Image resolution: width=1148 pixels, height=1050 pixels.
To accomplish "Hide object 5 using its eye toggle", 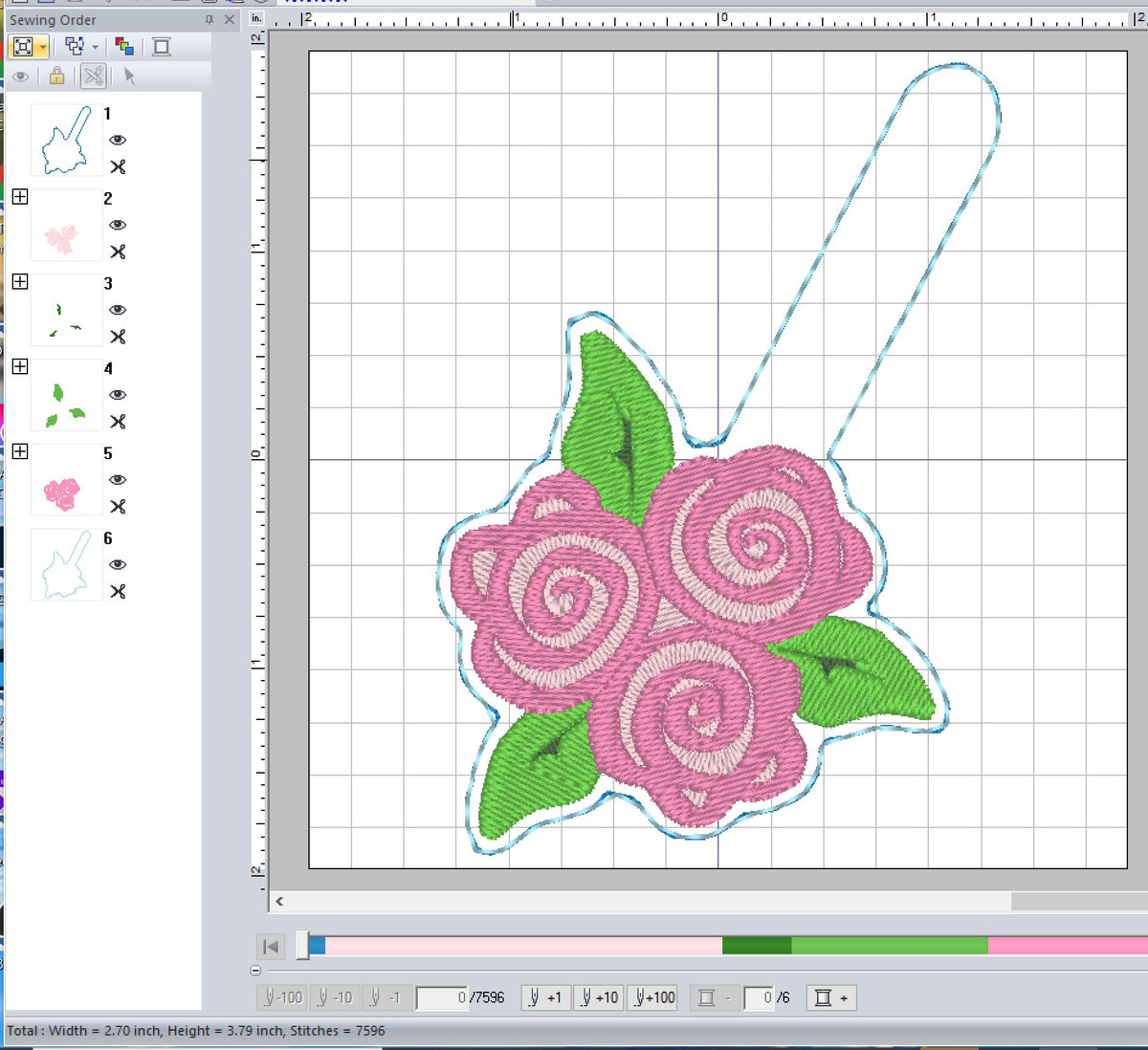I will [116, 480].
